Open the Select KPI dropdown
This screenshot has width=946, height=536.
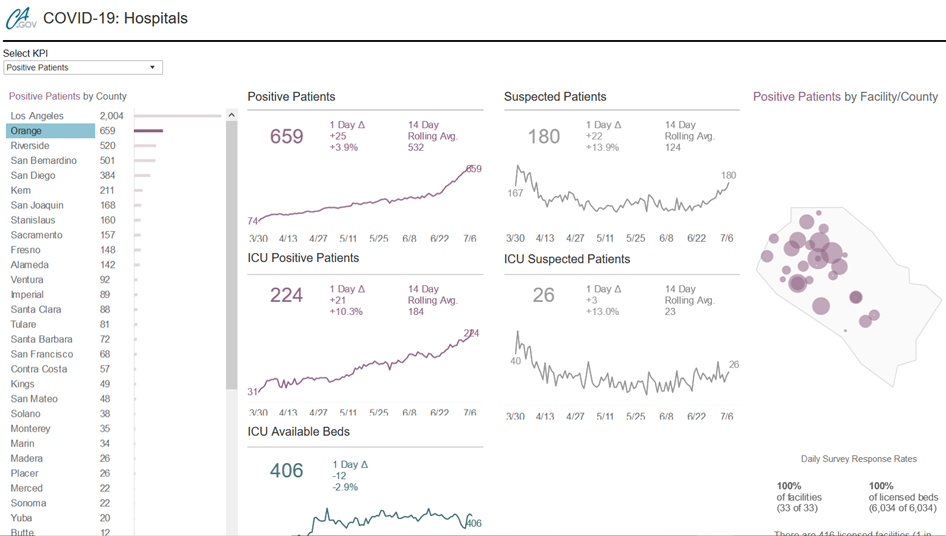pyautogui.click(x=83, y=68)
